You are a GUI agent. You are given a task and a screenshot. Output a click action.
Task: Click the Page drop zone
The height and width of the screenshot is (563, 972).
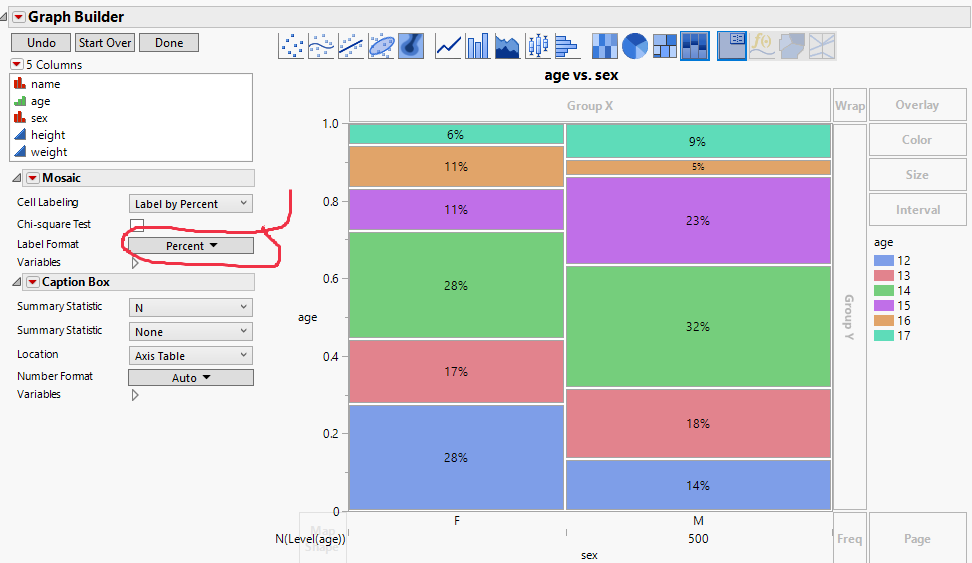tap(917, 539)
